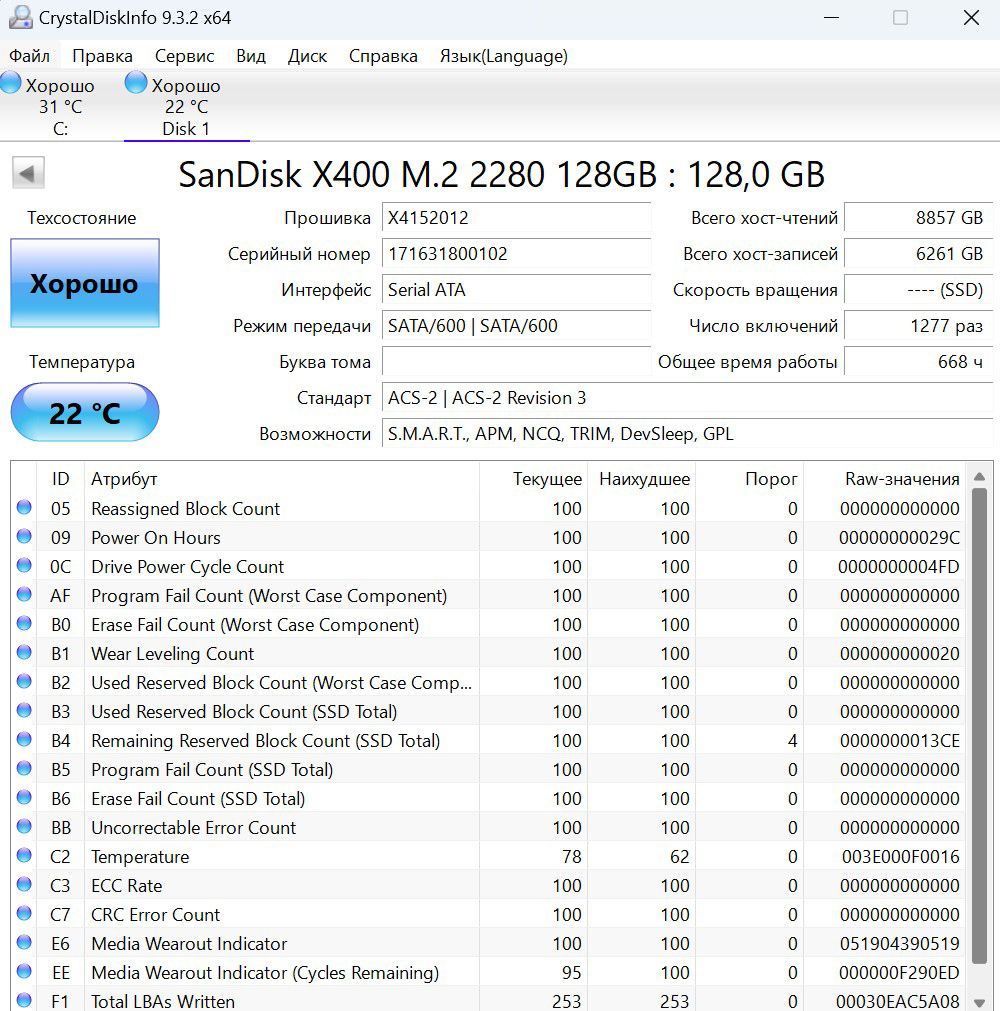This screenshot has height=1011, width=1000.
Task: Click the Прошивка field X4152012
Action: coord(516,218)
